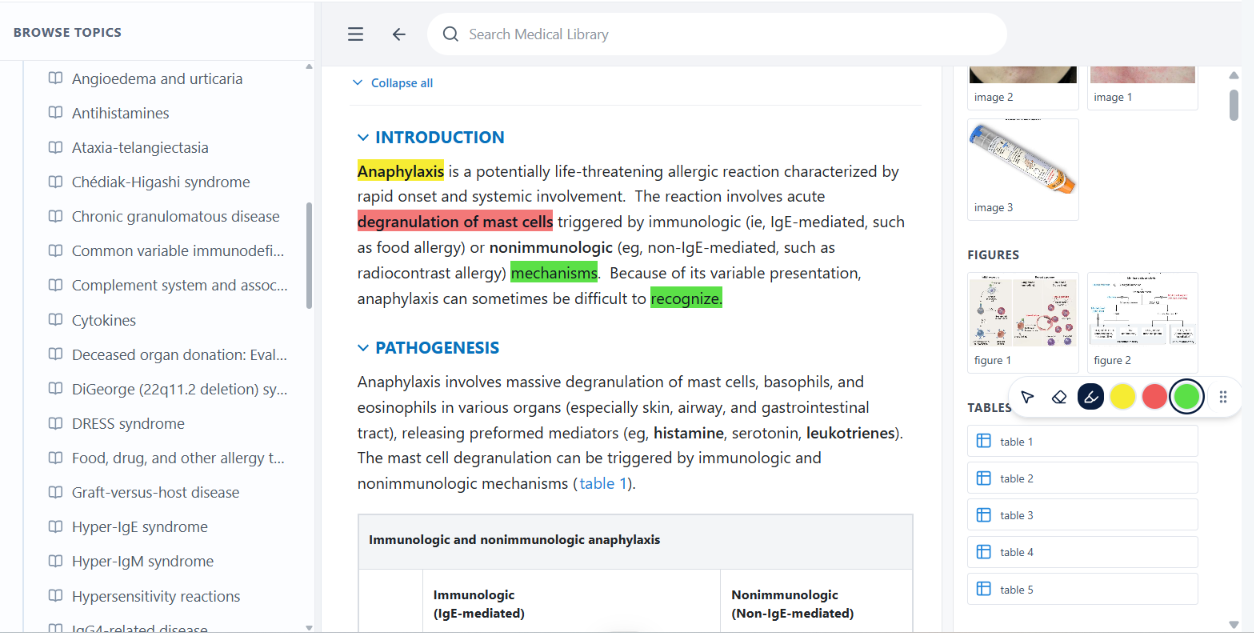
Task: Select the highlighter pen tool
Action: click(x=1091, y=397)
